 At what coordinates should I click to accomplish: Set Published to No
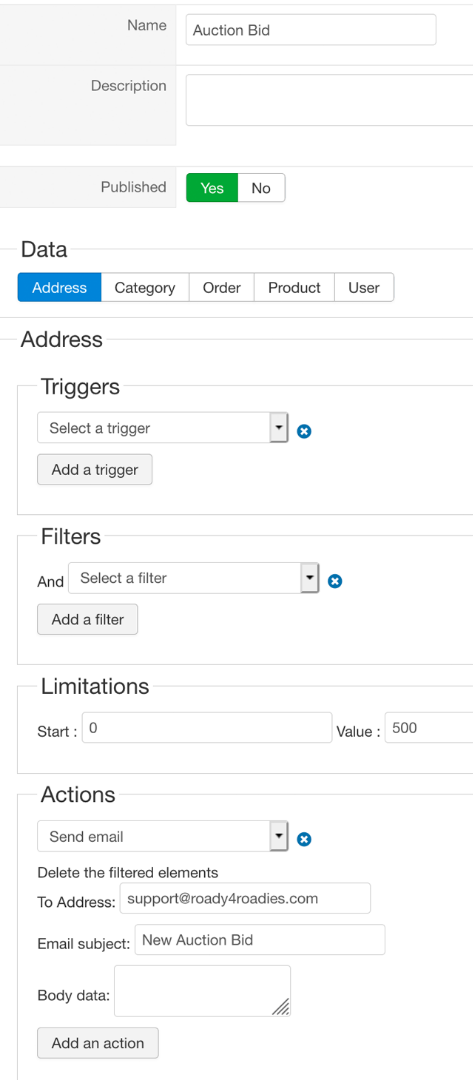pos(261,188)
